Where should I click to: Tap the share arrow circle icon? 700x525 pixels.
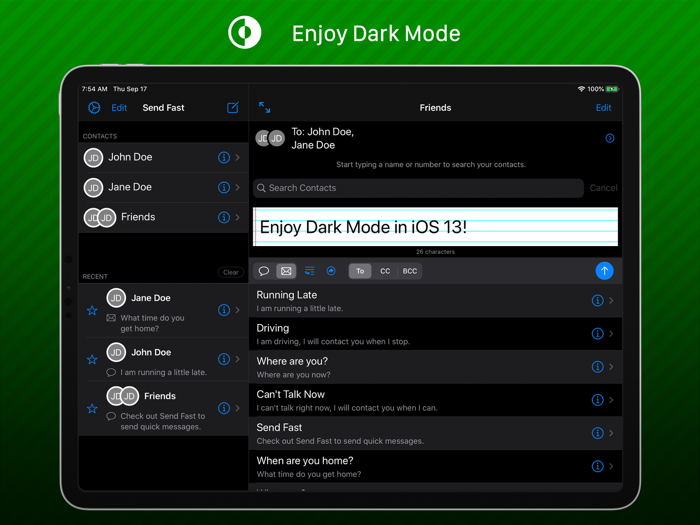(x=331, y=271)
